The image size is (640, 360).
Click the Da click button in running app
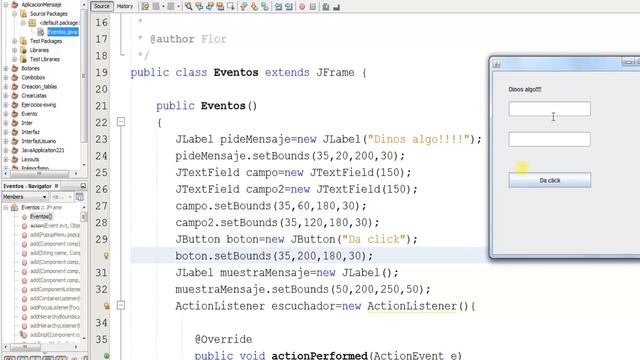(550, 180)
